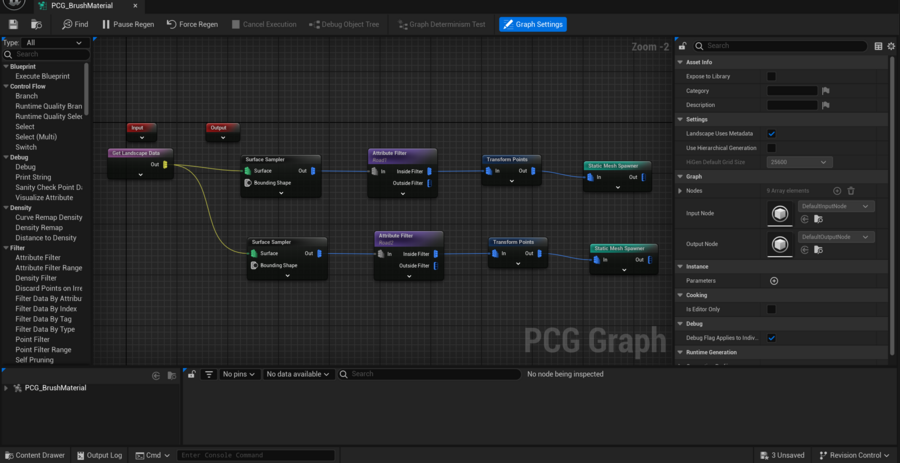
Task: Click the Category text field
Action: (x=792, y=91)
